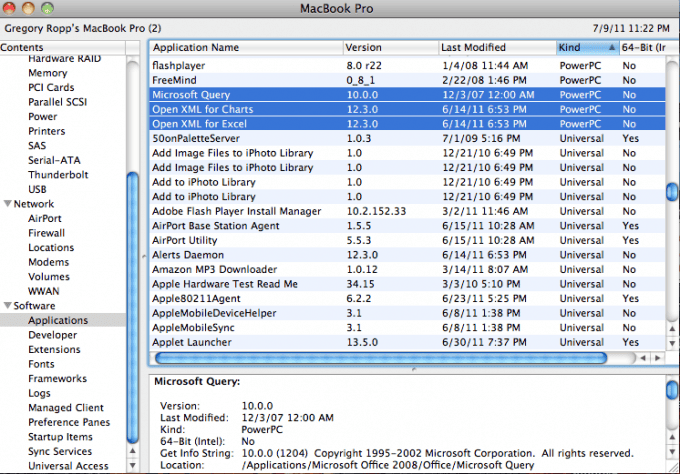
Task: Open Managed Client in the sidebar
Action: [x=66, y=408]
